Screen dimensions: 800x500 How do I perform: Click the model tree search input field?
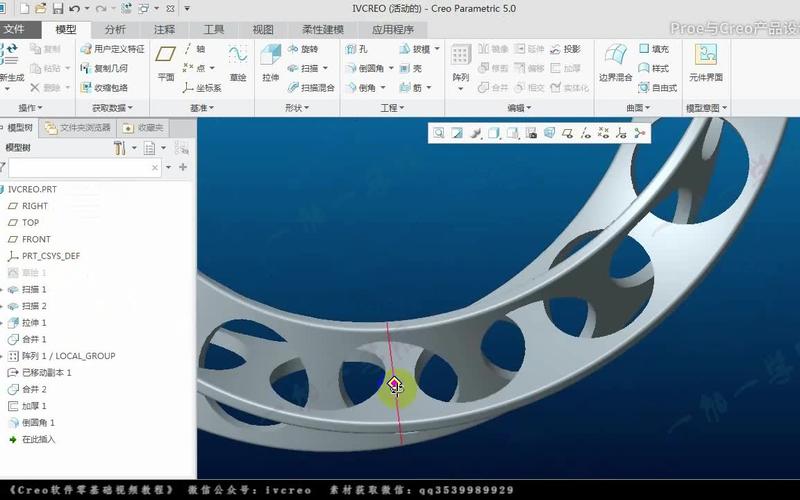[85, 168]
